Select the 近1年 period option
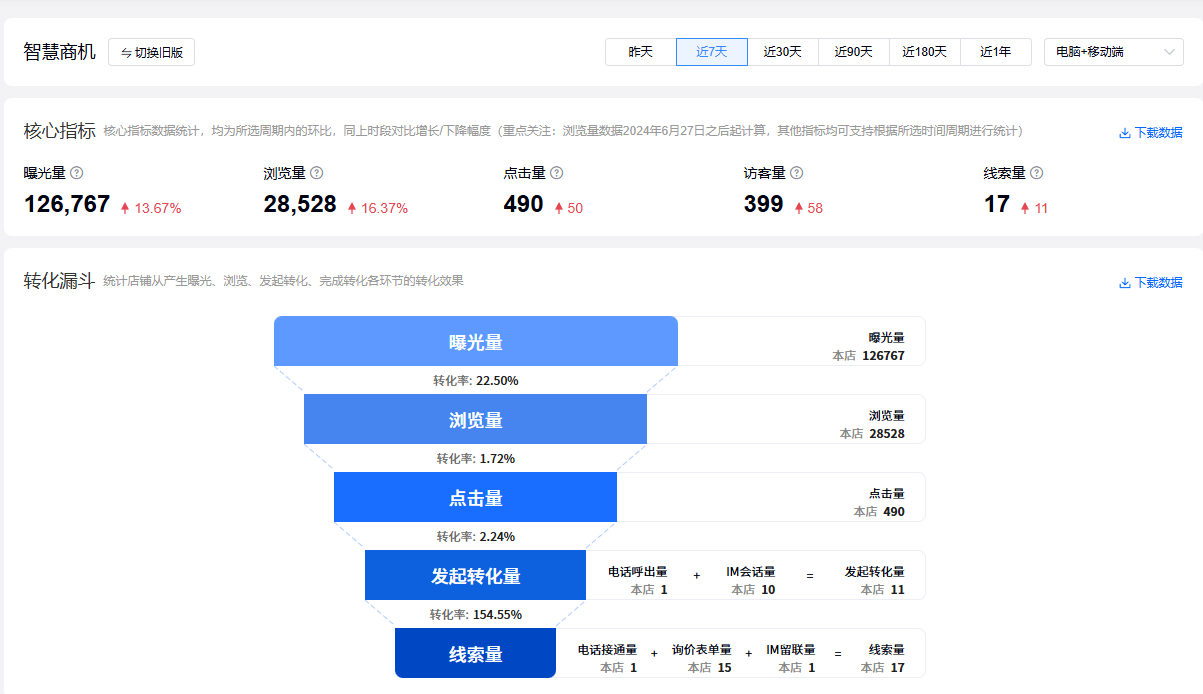 [x=995, y=52]
